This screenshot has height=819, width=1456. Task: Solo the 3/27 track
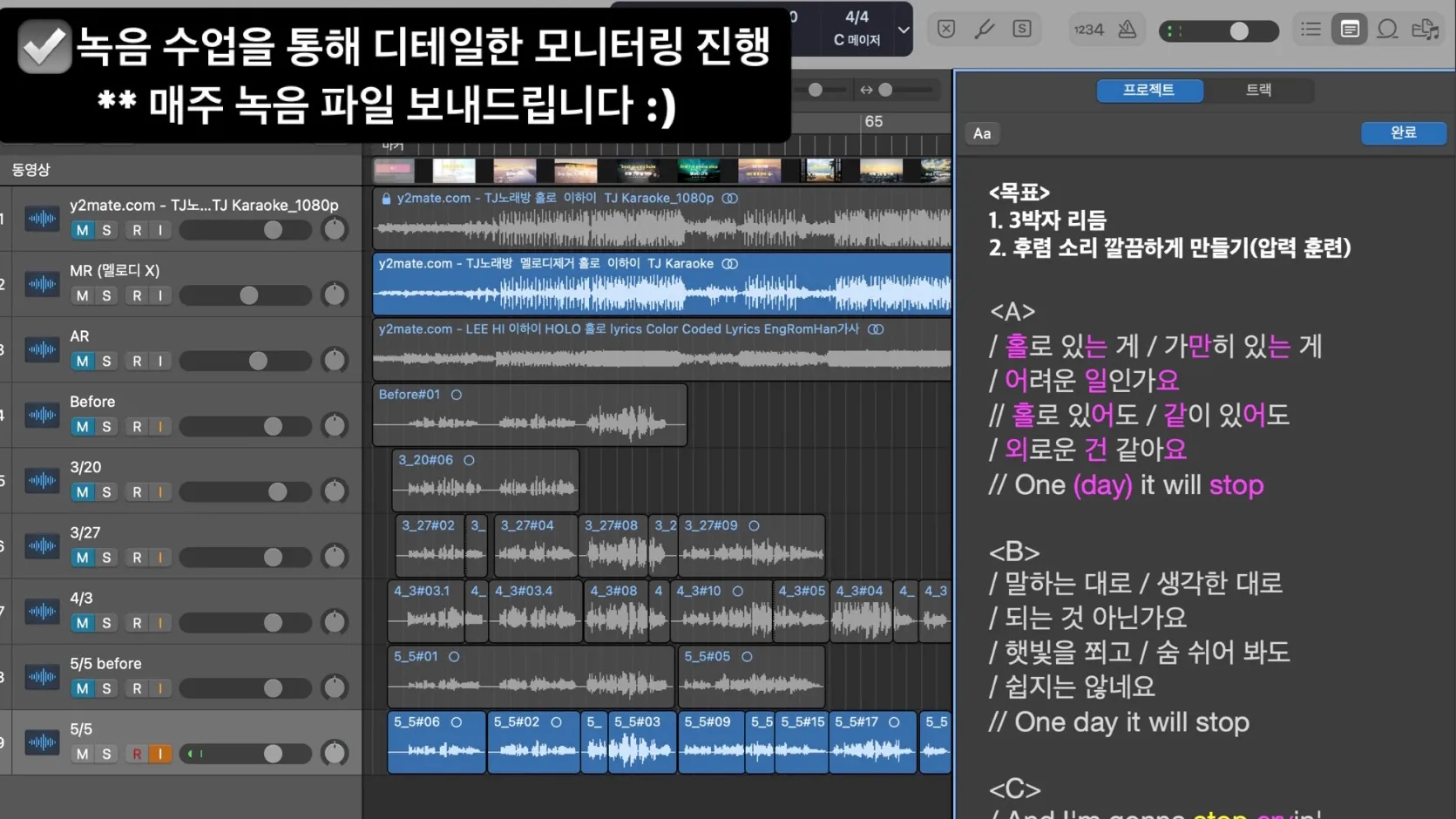coord(105,558)
